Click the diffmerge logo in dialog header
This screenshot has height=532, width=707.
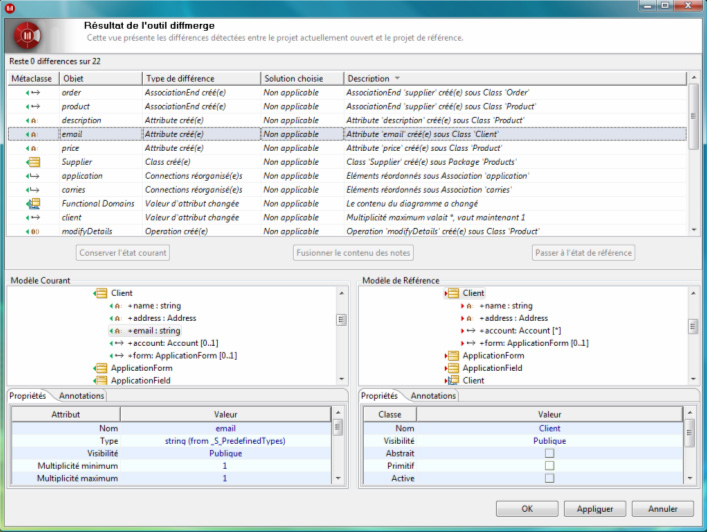28,36
